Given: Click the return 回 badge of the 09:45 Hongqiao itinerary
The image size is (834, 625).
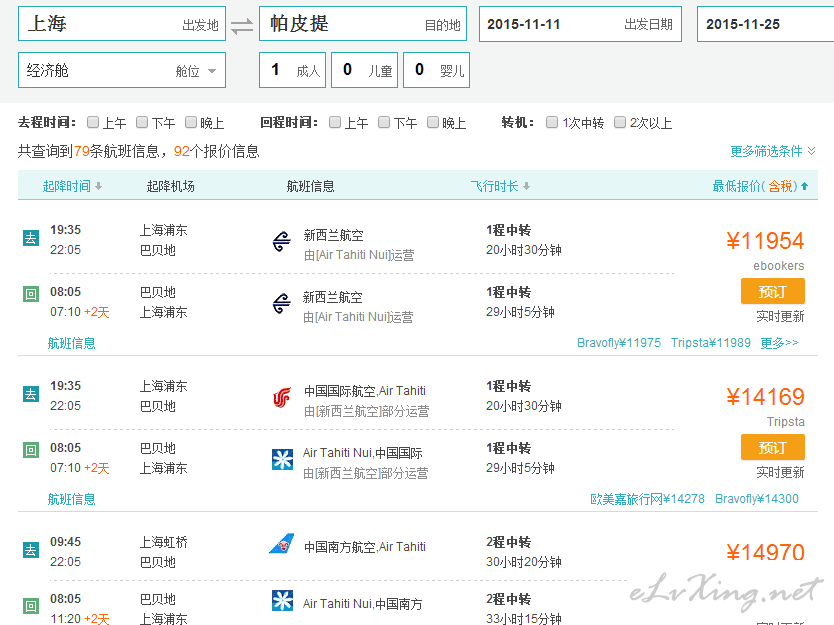Looking at the screenshot, I should (x=31, y=605).
